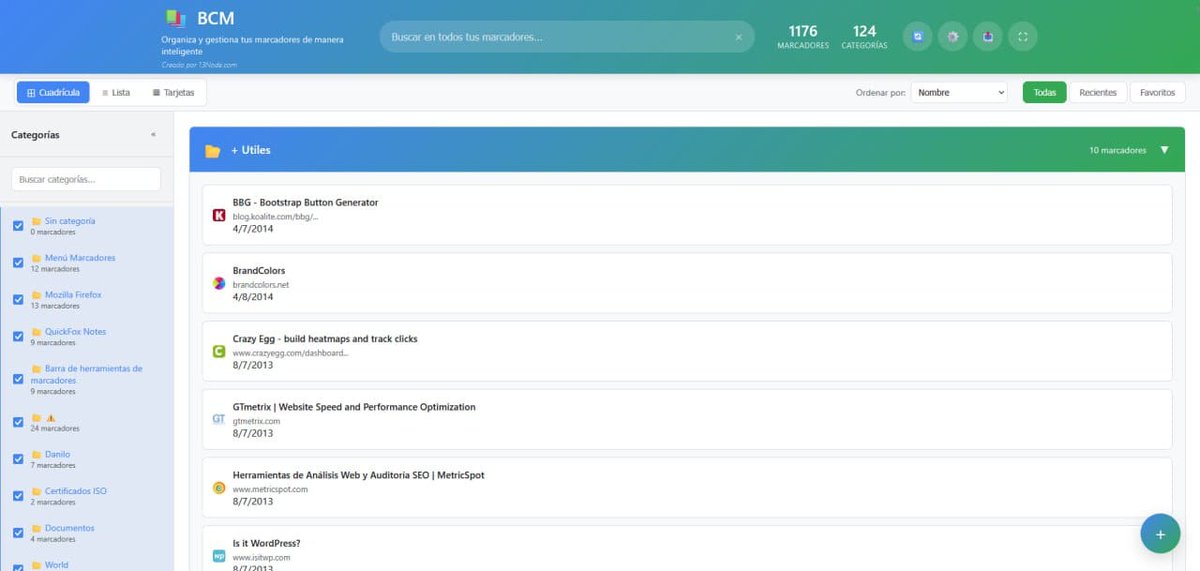
Task: Click the floating add bookmark plus button
Action: [x=1160, y=534]
